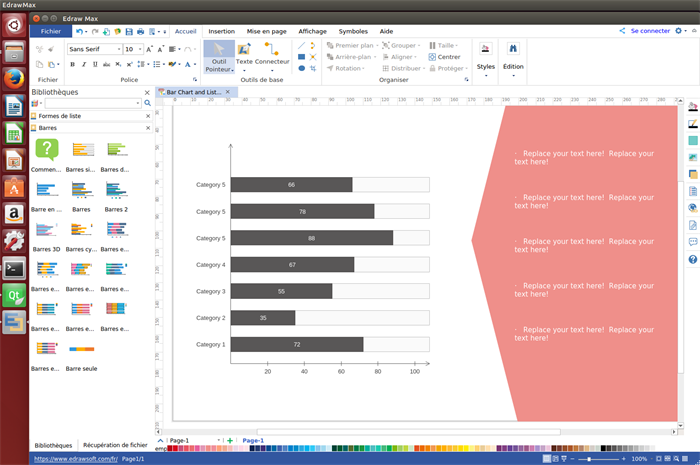Open the font size 10 dropdown
The height and width of the screenshot is (465, 700).
point(140,49)
